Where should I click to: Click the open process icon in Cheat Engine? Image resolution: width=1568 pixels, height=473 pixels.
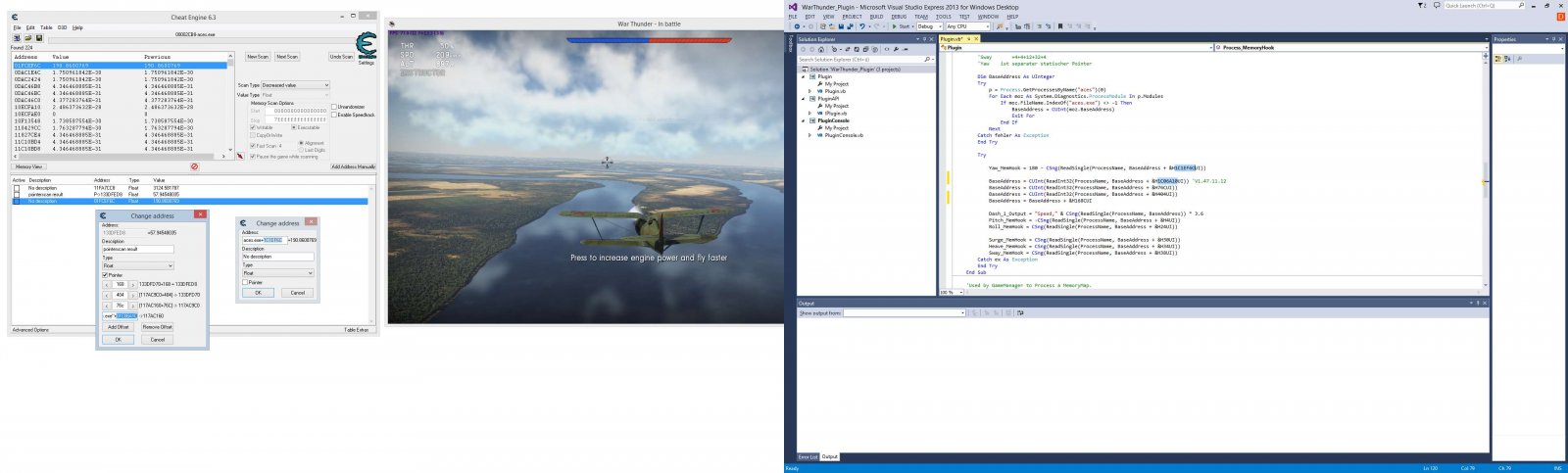[18, 38]
